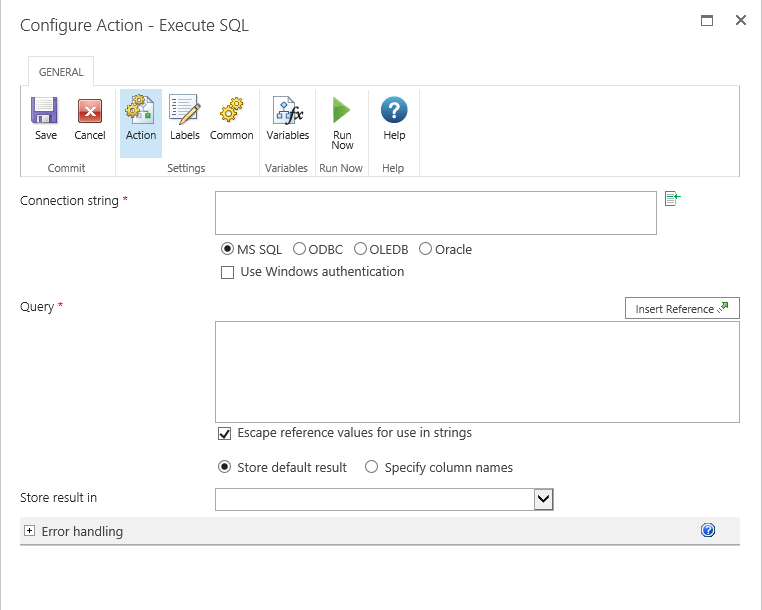Screen dimensions: 762x610
Task: Click into the Connection string field
Action: [436, 213]
